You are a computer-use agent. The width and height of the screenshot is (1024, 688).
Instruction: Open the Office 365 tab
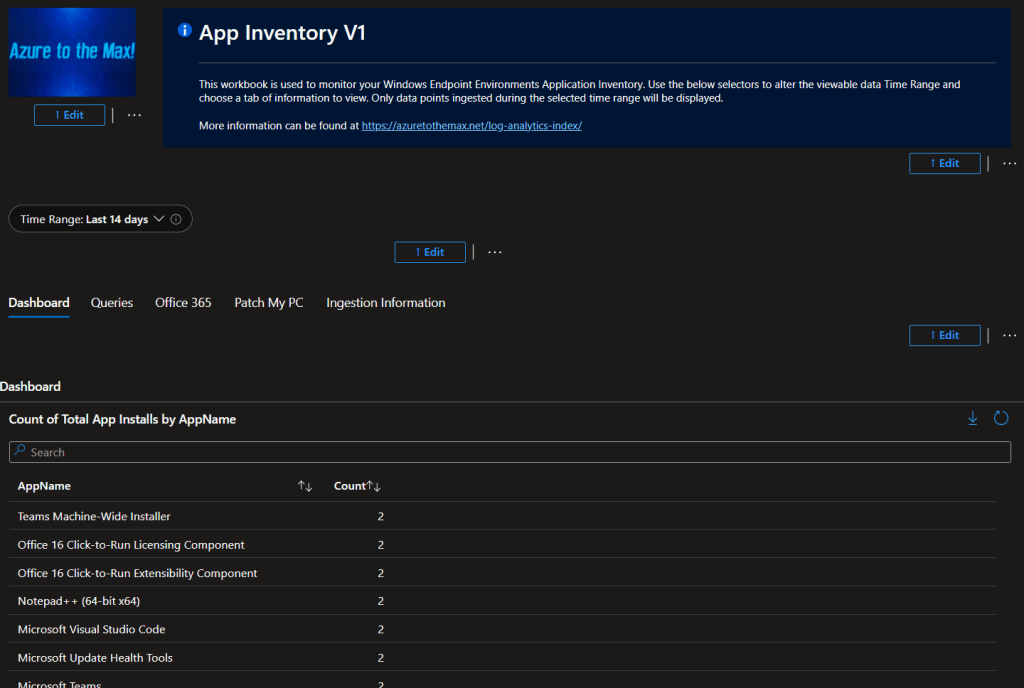pos(183,303)
